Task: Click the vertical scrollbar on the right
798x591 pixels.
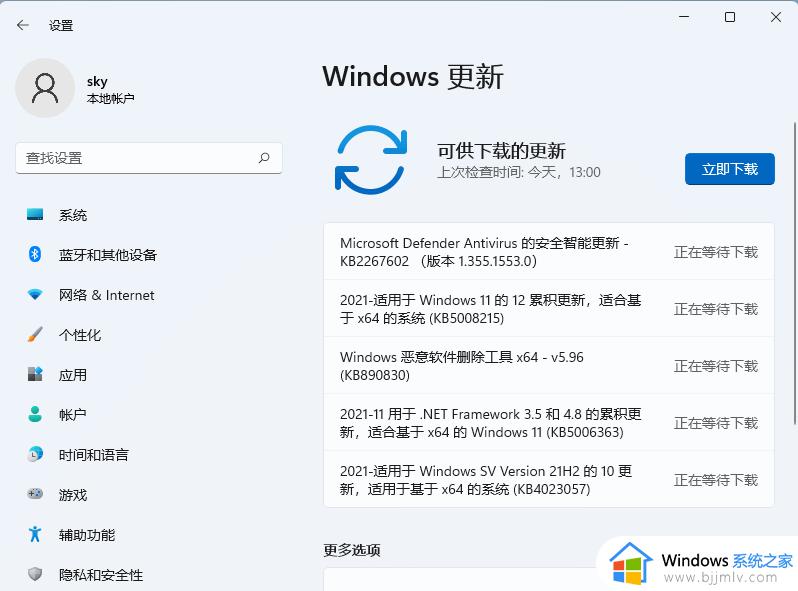Action: 794,273
